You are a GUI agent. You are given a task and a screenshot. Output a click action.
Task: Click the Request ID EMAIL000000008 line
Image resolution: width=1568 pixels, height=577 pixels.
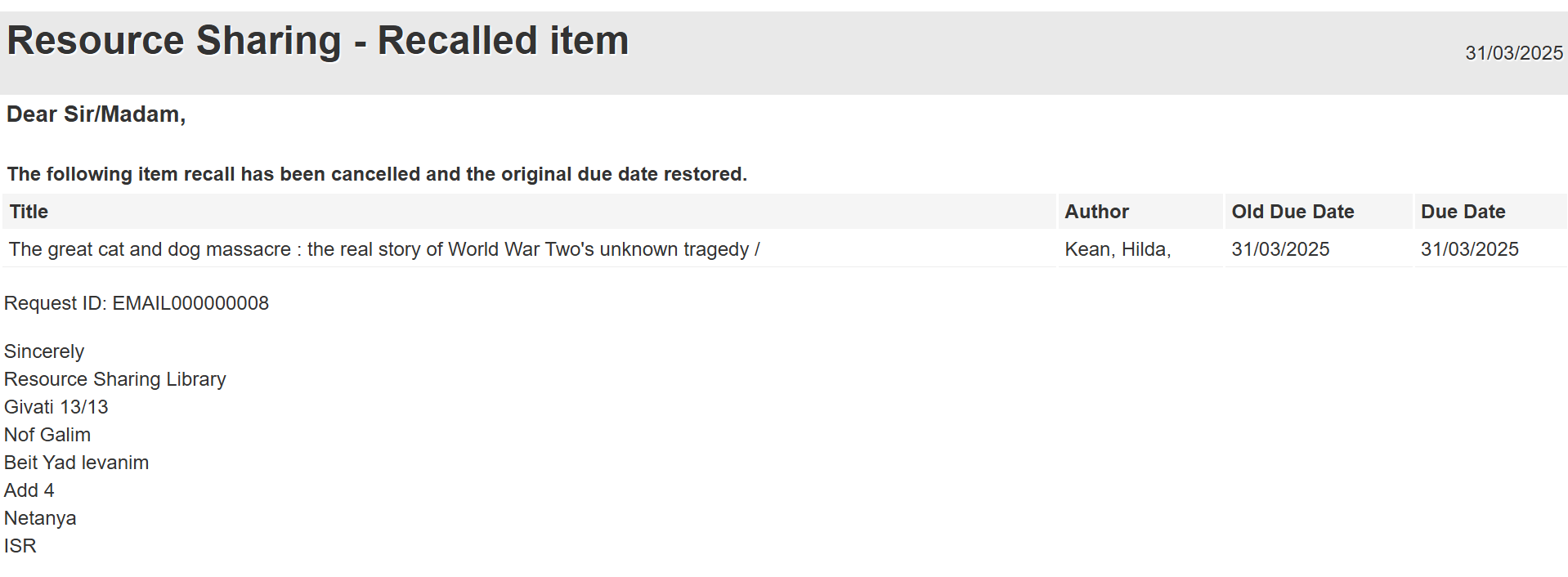137,303
